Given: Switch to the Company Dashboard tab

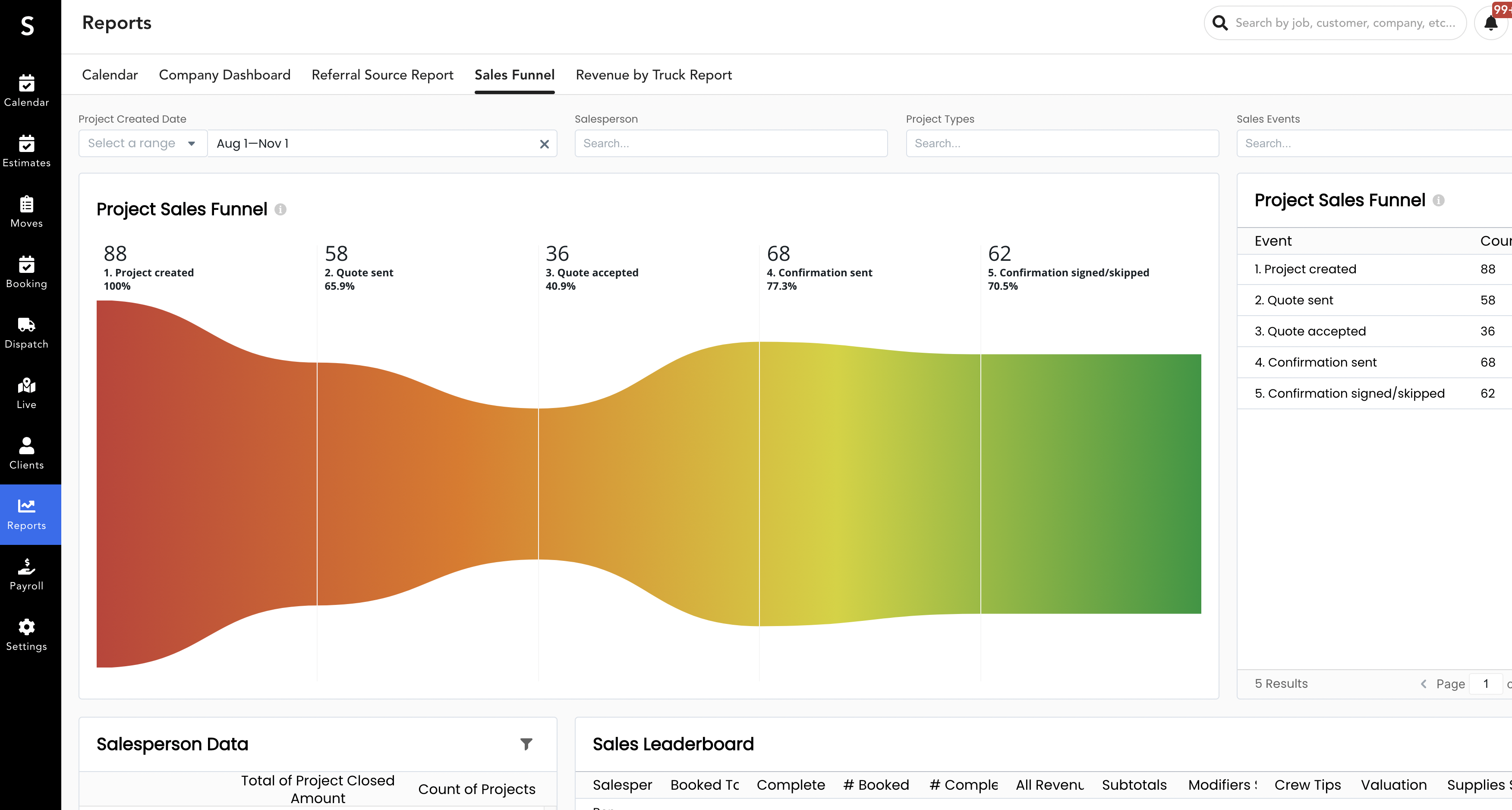Looking at the screenshot, I should coord(224,75).
